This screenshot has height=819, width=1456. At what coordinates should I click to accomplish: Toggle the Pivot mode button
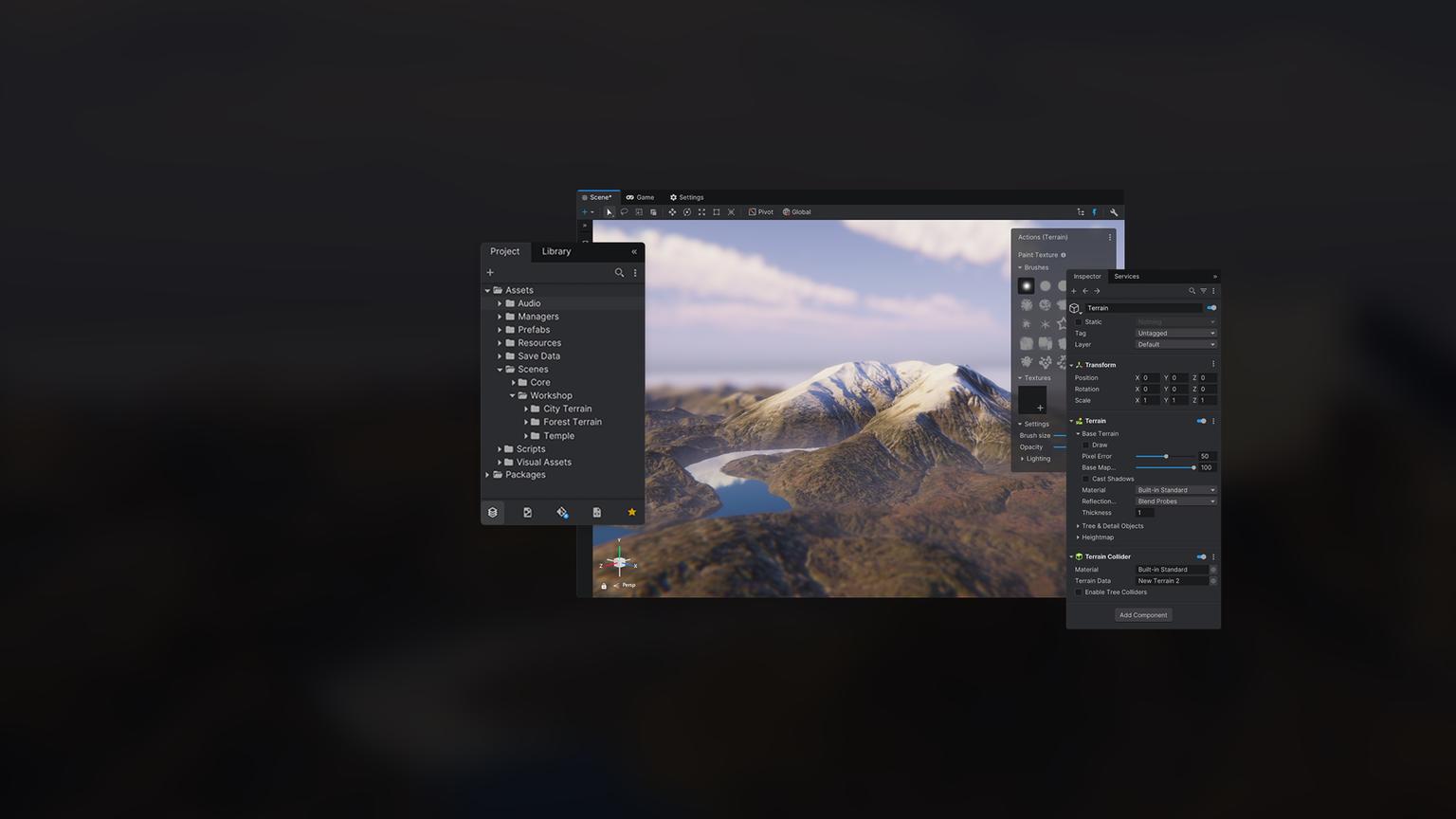pos(760,212)
